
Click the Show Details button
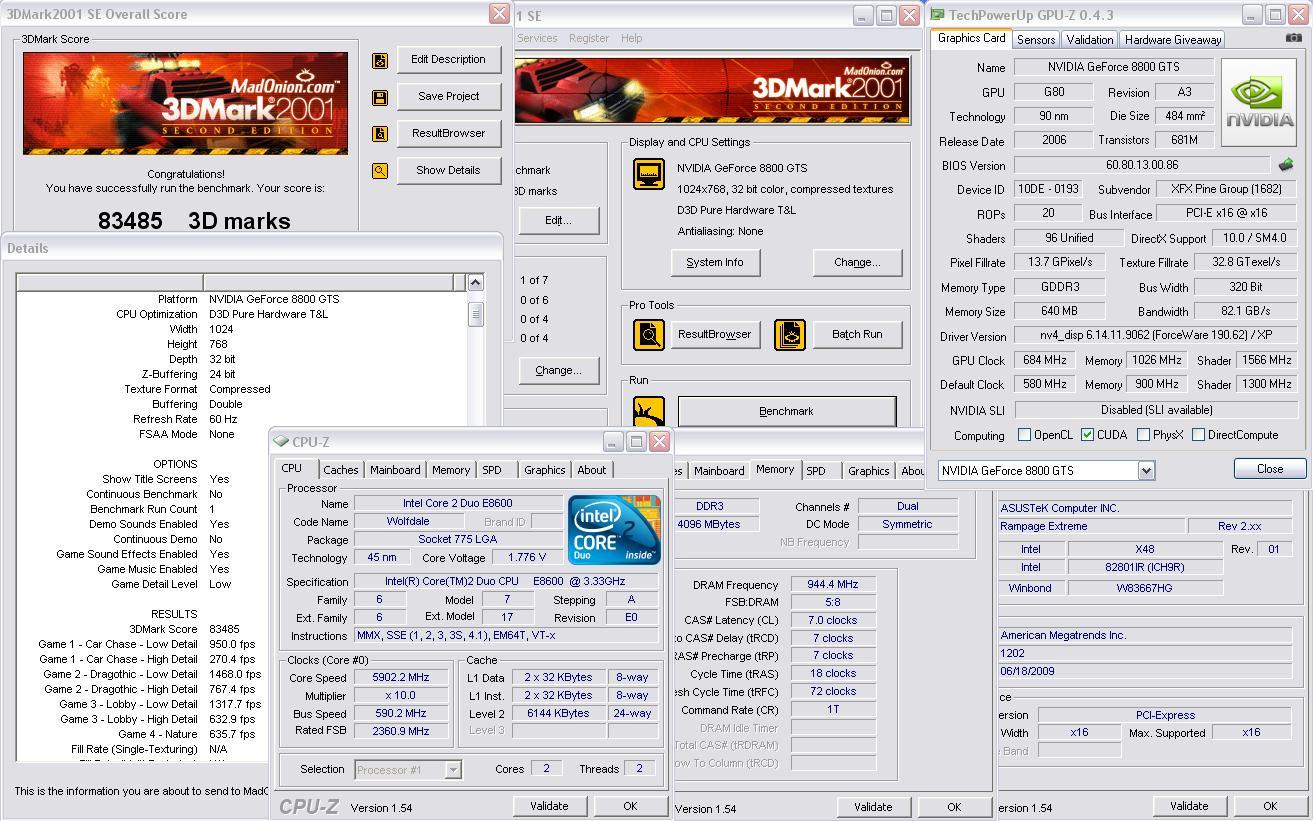pyautogui.click(x=449, y=170)
